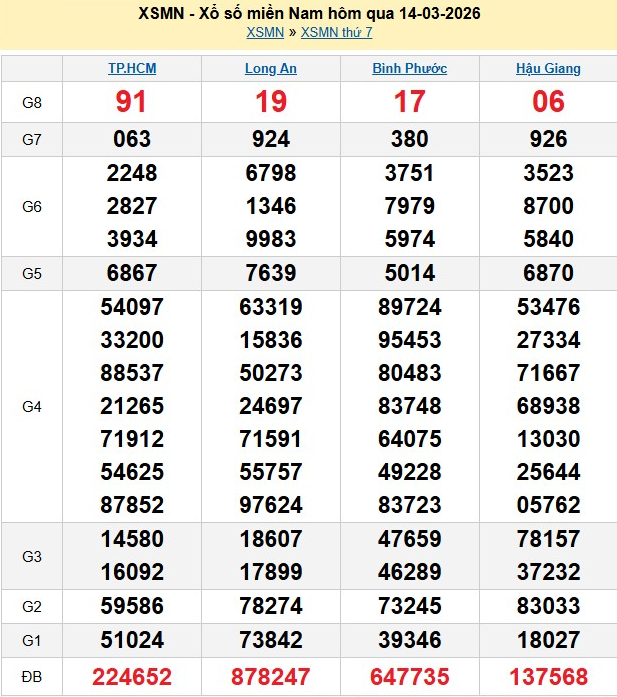Click the G4 row label
Image resolution: width=617 pixels, height=697 pixels.
32,407
